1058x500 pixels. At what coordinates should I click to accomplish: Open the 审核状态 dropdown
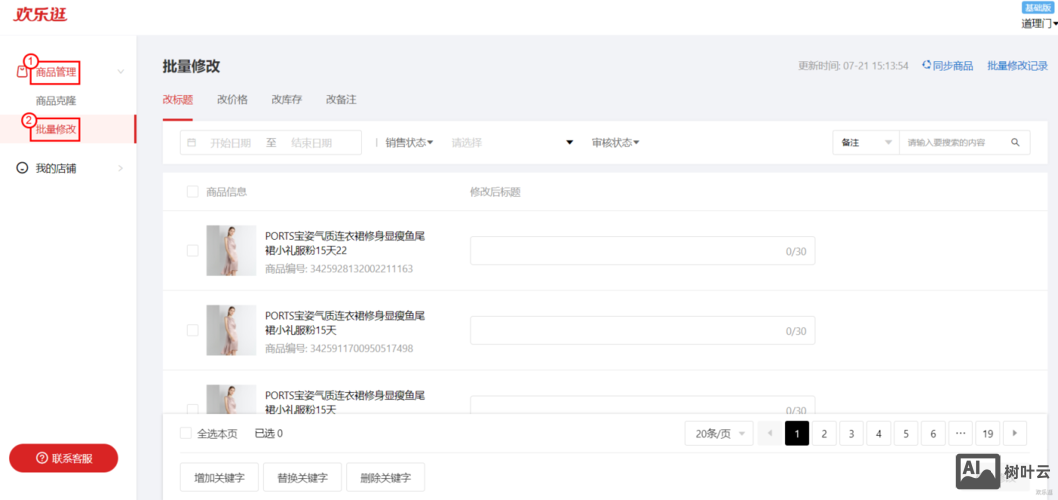(x=615, y=143)
